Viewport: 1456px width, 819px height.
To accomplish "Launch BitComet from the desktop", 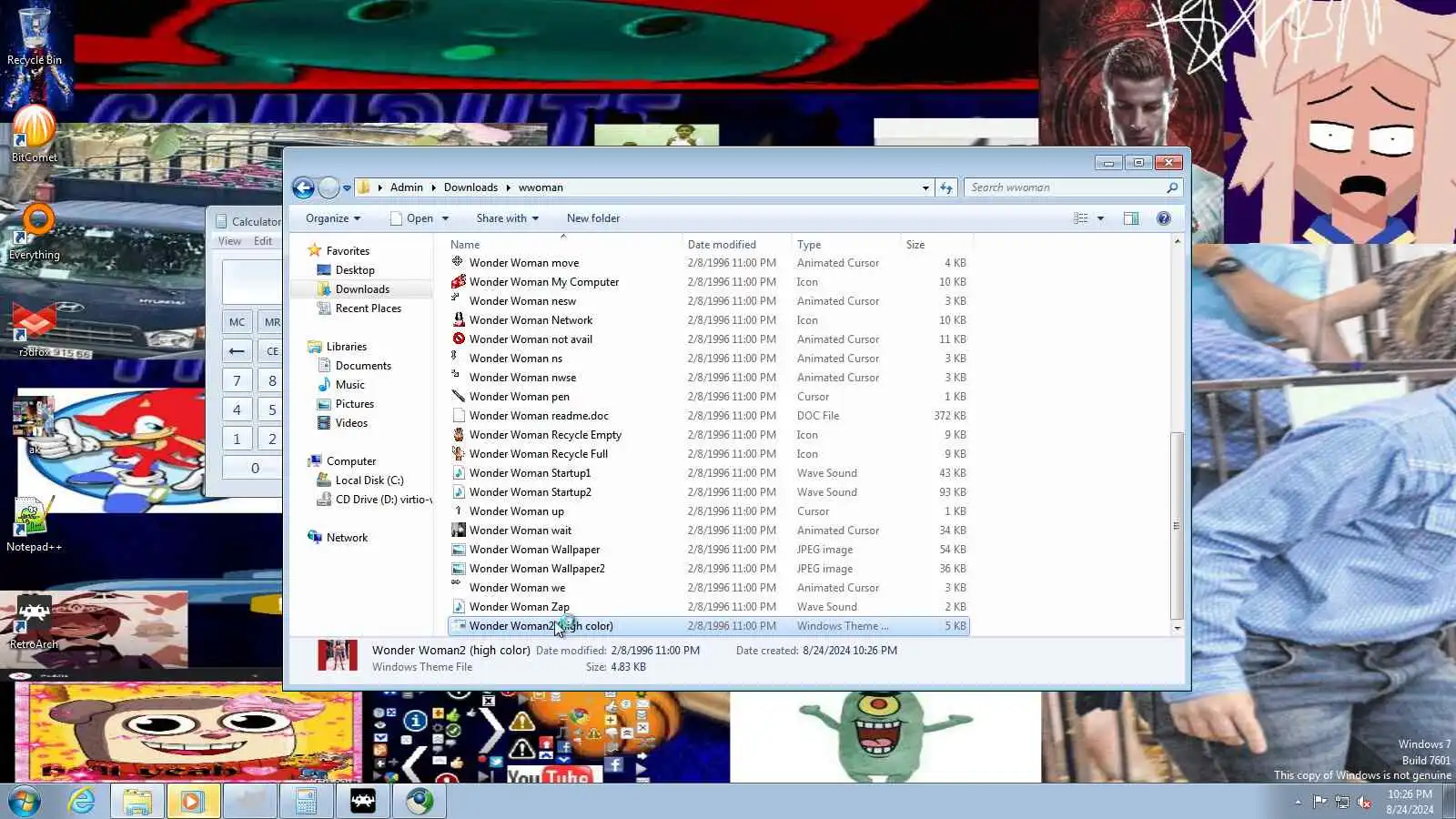I will tap(35, 133).
